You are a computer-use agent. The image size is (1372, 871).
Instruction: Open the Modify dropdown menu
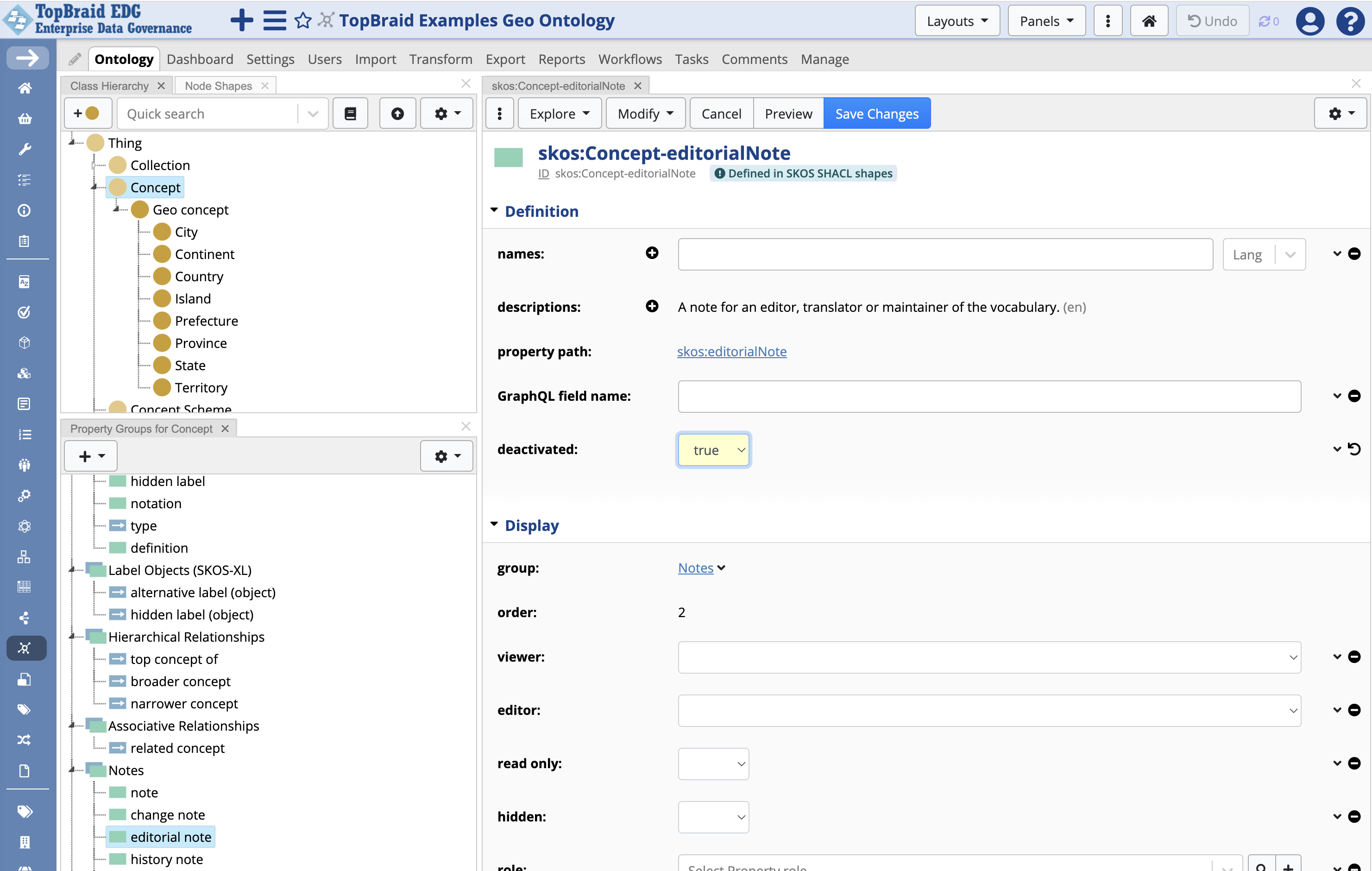point(646,114)
